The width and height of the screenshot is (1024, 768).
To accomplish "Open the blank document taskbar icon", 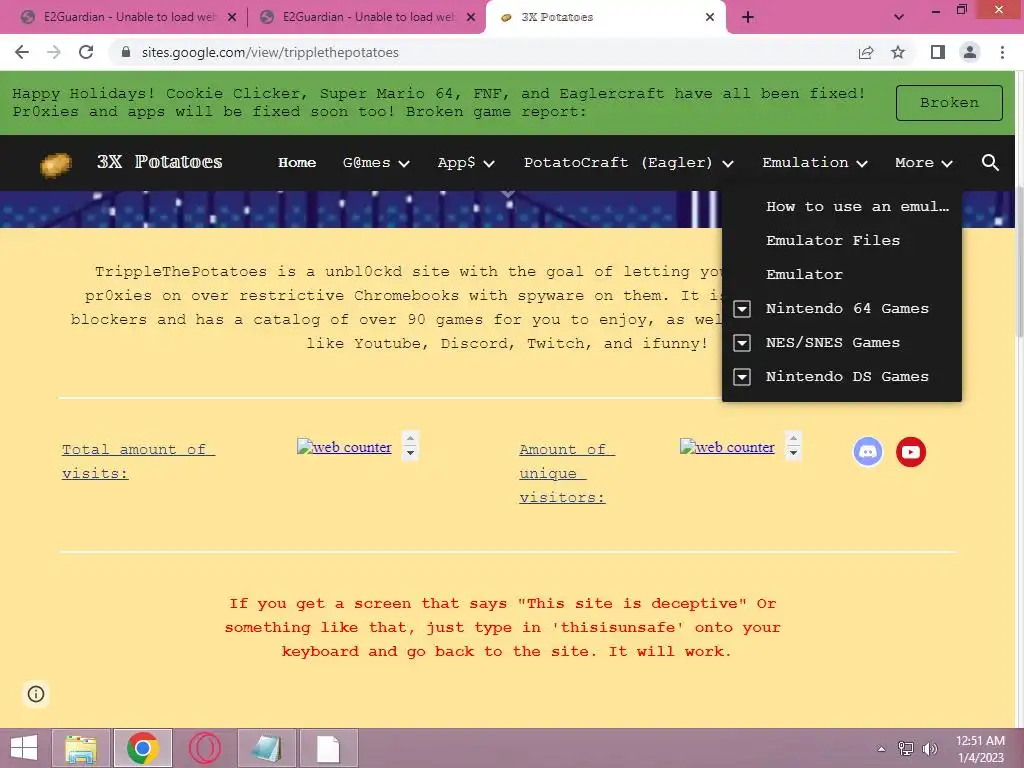I will click(328, 748).
